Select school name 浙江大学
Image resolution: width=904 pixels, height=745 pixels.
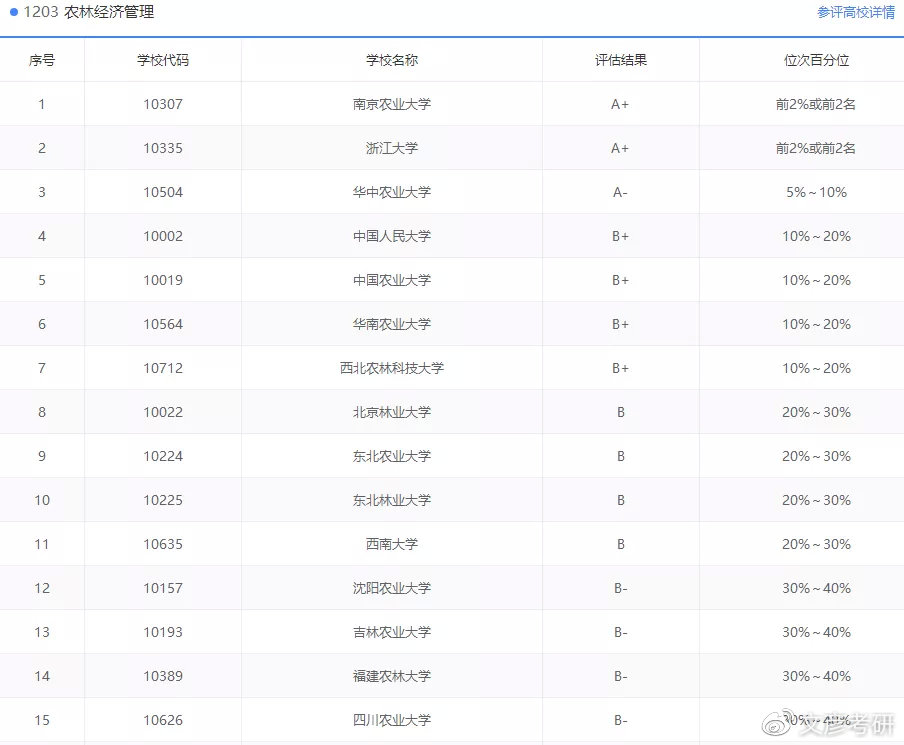tap(392, 148)
